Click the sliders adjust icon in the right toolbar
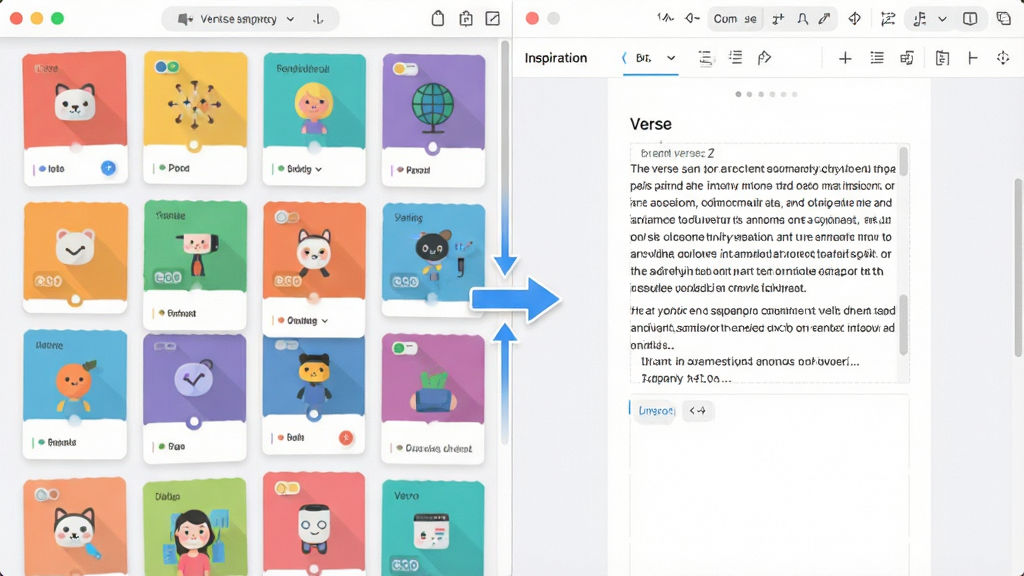The width and height of the screenshot is (1024, 576). tap(888, 18)
